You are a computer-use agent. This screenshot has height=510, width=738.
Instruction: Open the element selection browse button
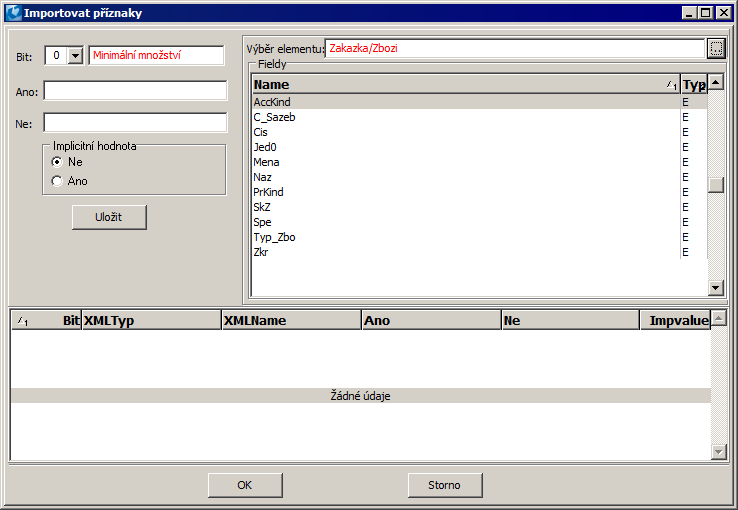pos(716,48)
